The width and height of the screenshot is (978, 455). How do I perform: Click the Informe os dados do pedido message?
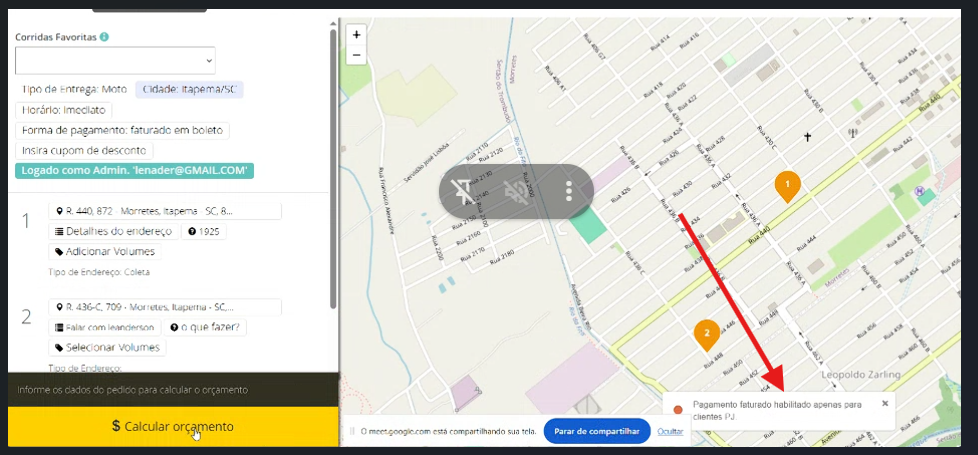132,390
